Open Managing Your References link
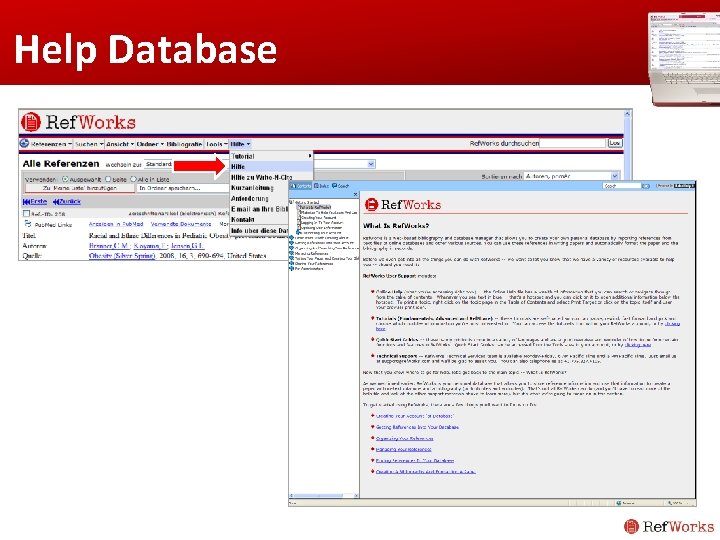This screenshot has width=720, height=540. tap(404, 449)
